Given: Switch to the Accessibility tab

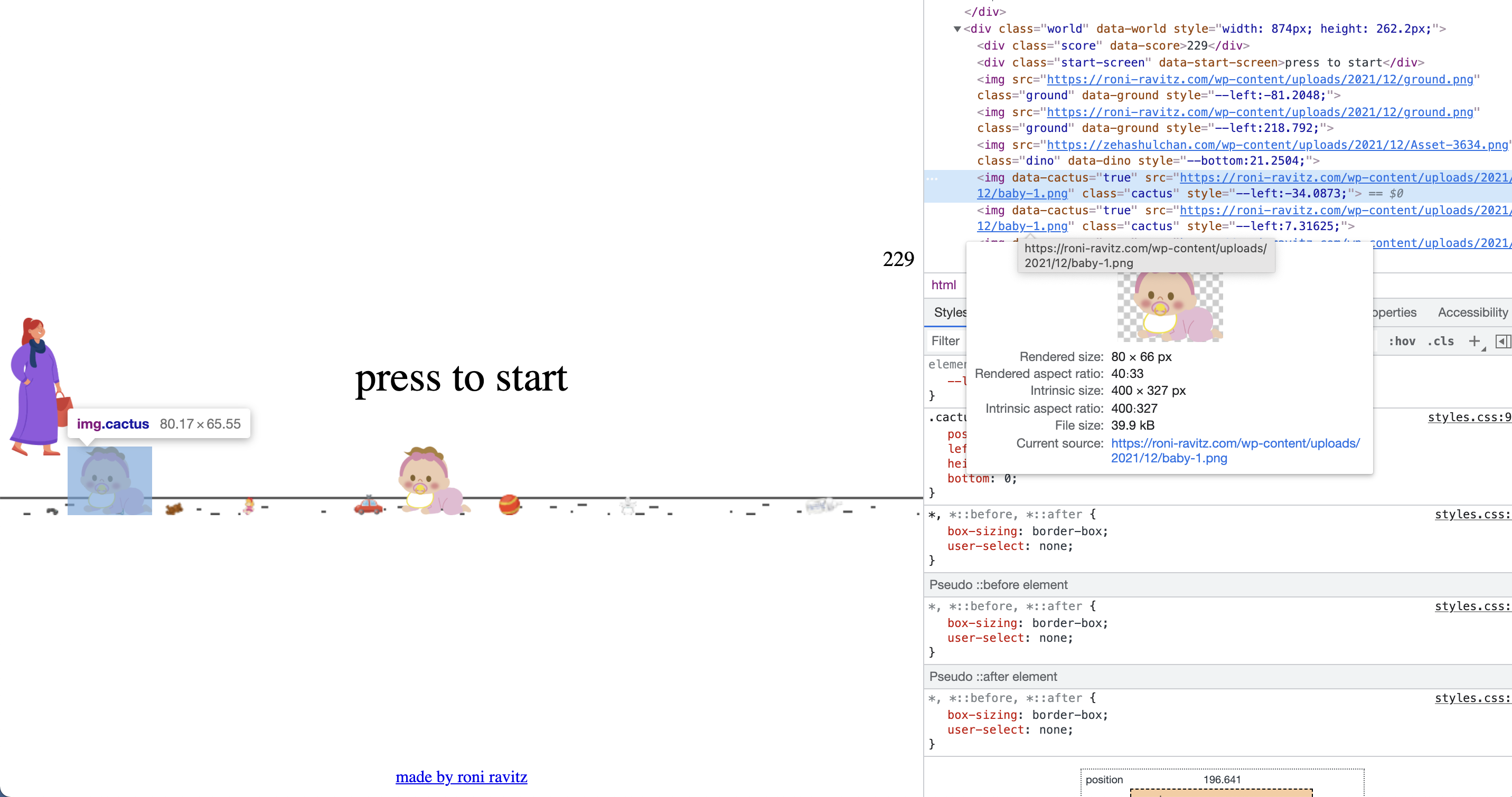Looking at the screenshot, I should pos(1472,312).
